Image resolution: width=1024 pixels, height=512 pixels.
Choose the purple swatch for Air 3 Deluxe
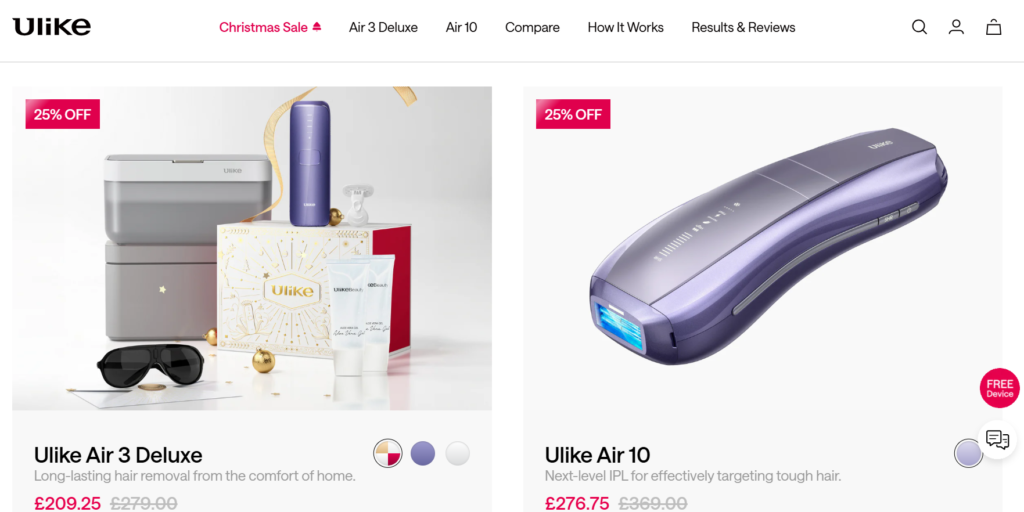(423, 453)
